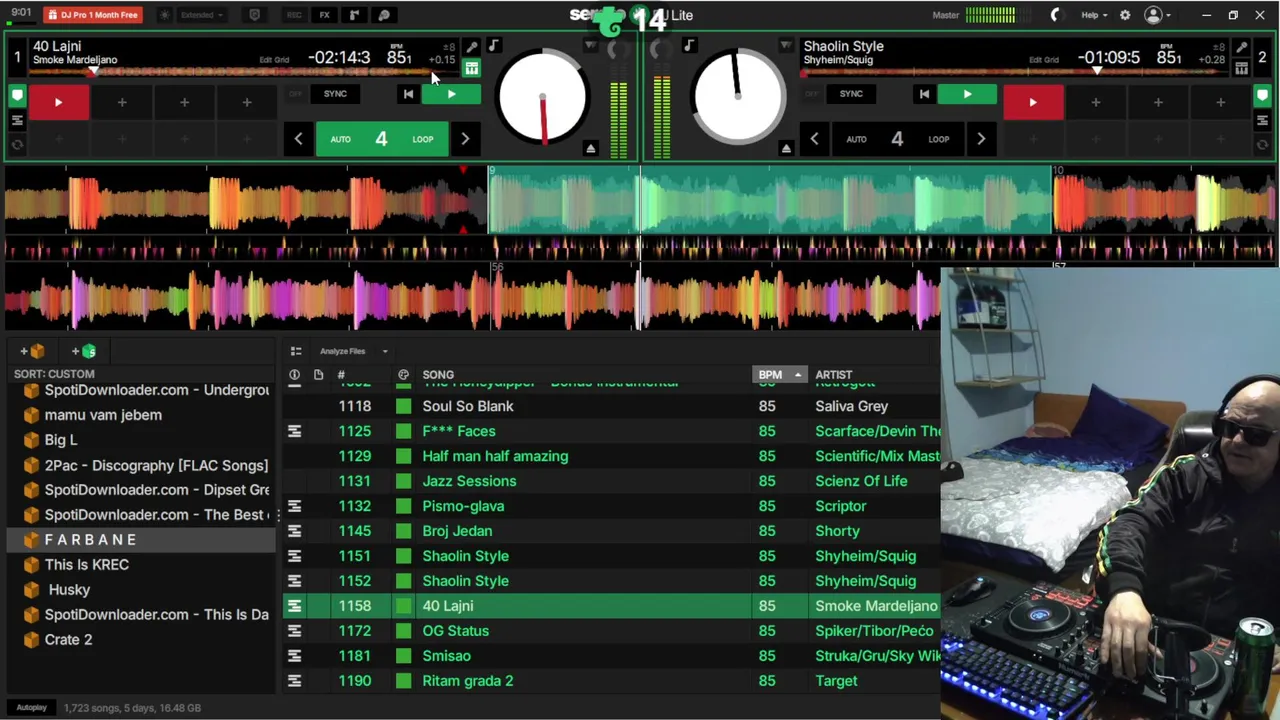Toggle deck 1 keylock microphone icon
This screenshot has width=1280, height=720.
(x=471, y=47)
